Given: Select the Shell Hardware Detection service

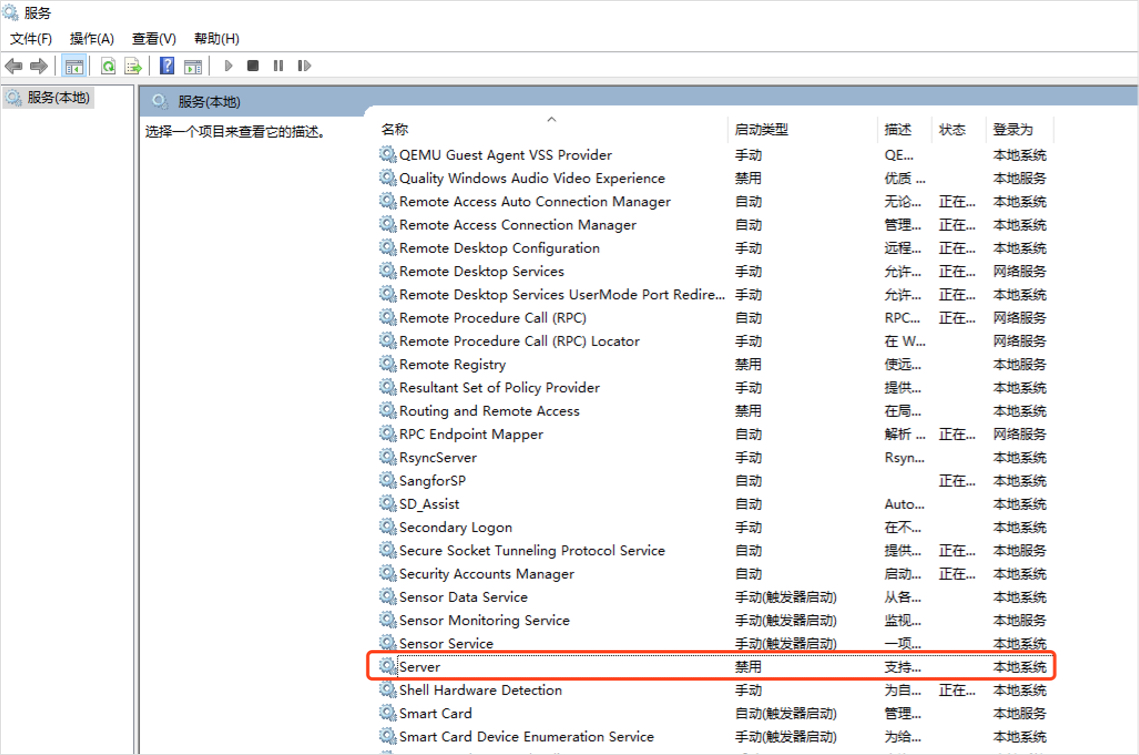Looking at the screenshot, I should coord(480,690).
